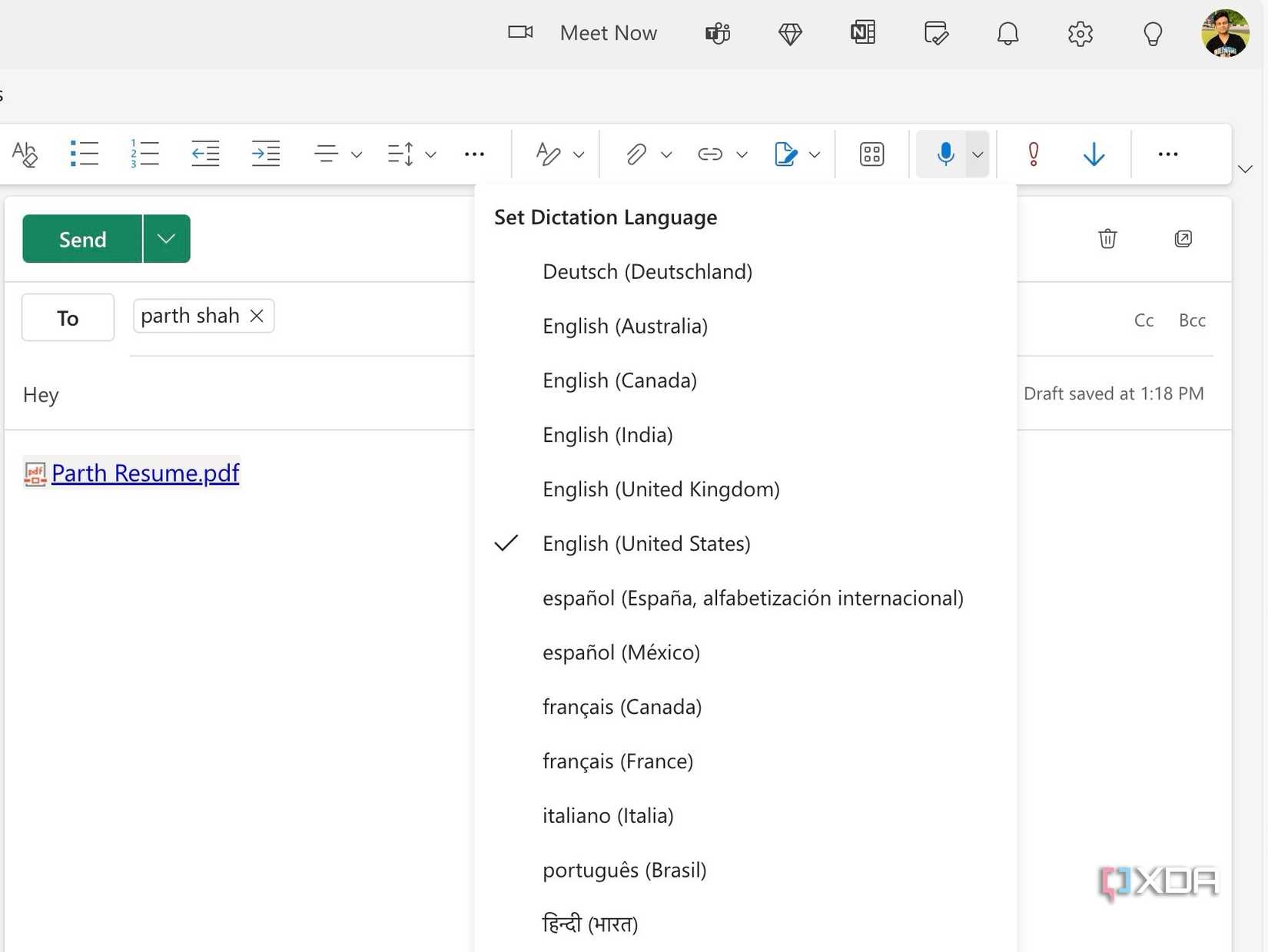Start dictation with the microphone icon

[x=945, y=154]
